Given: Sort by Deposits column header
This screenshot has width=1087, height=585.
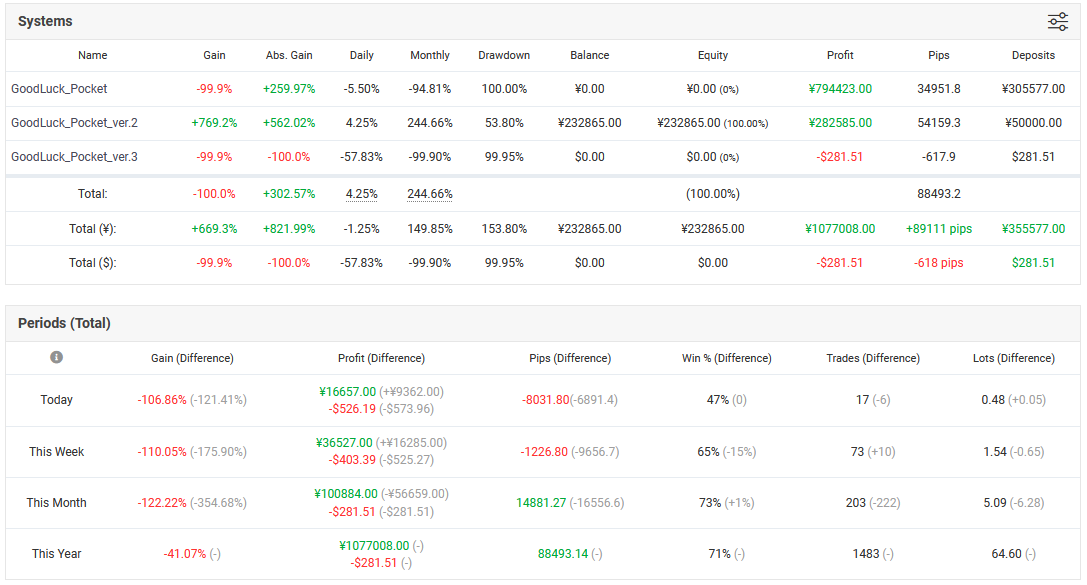Looking at the screenshot, I should tap(1033, 55).
